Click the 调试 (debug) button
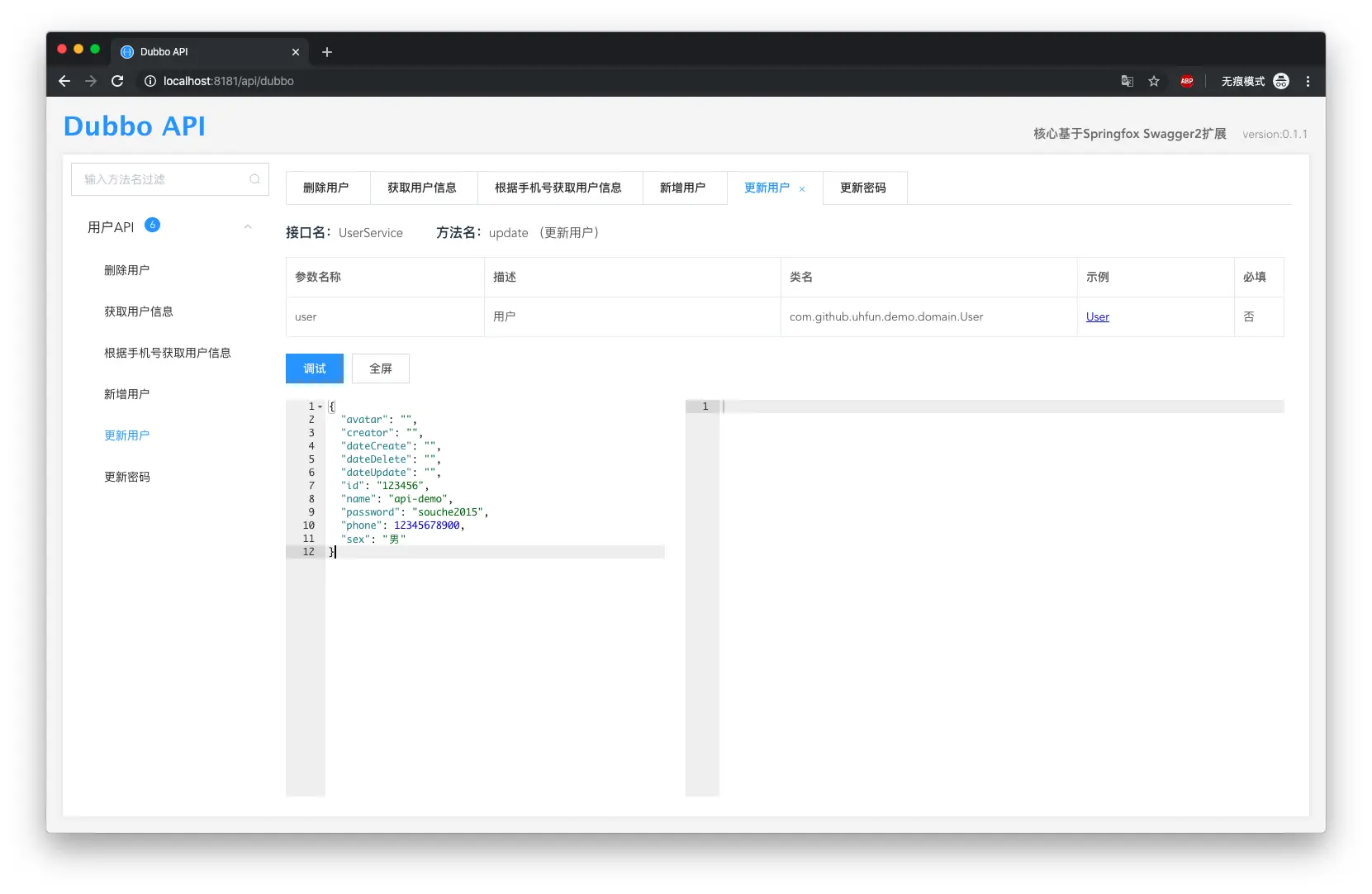Image resolution: width=1372 pixels, height=894 pixels. [314, 369]
